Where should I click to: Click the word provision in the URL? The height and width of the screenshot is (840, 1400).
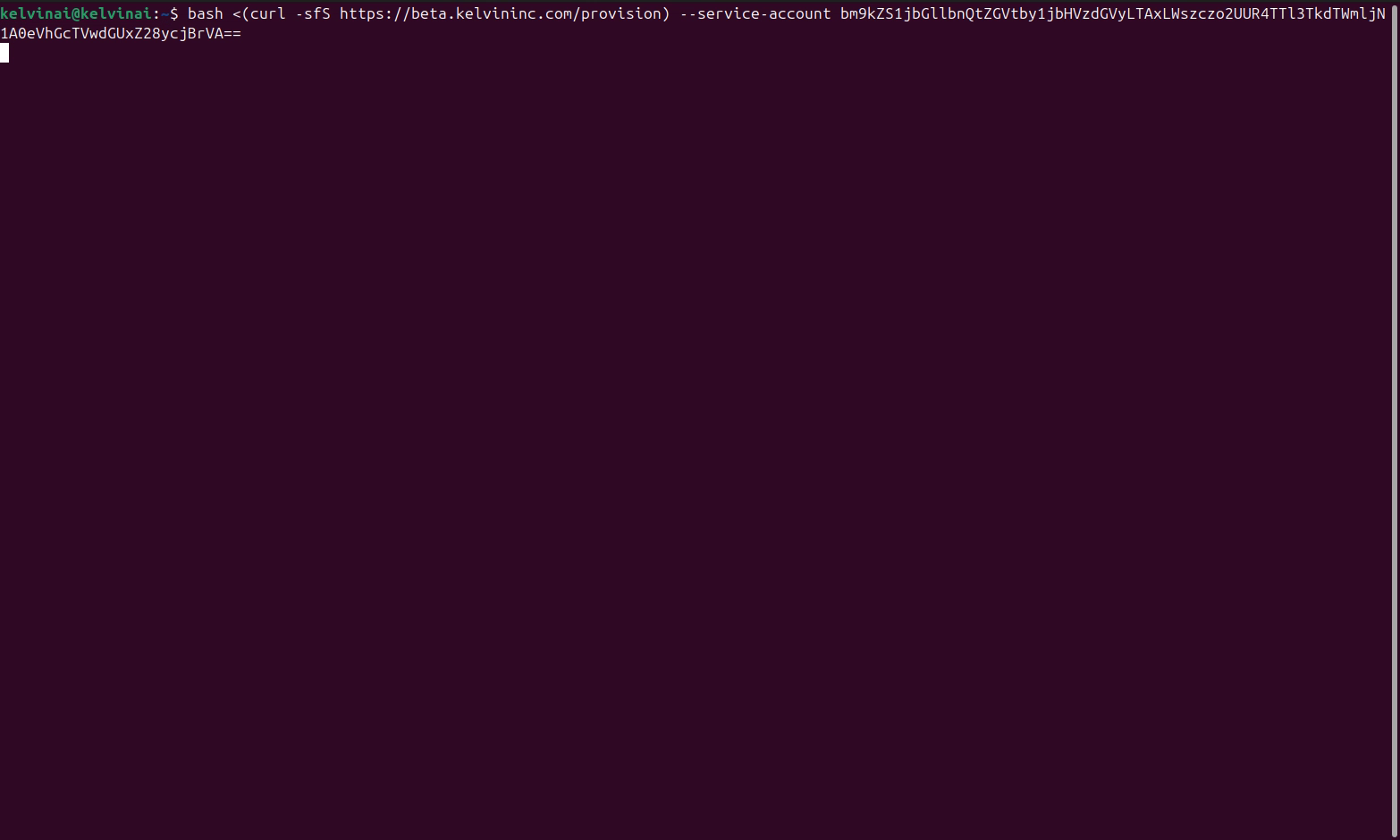pyautogui.click(x=621, y=13)
